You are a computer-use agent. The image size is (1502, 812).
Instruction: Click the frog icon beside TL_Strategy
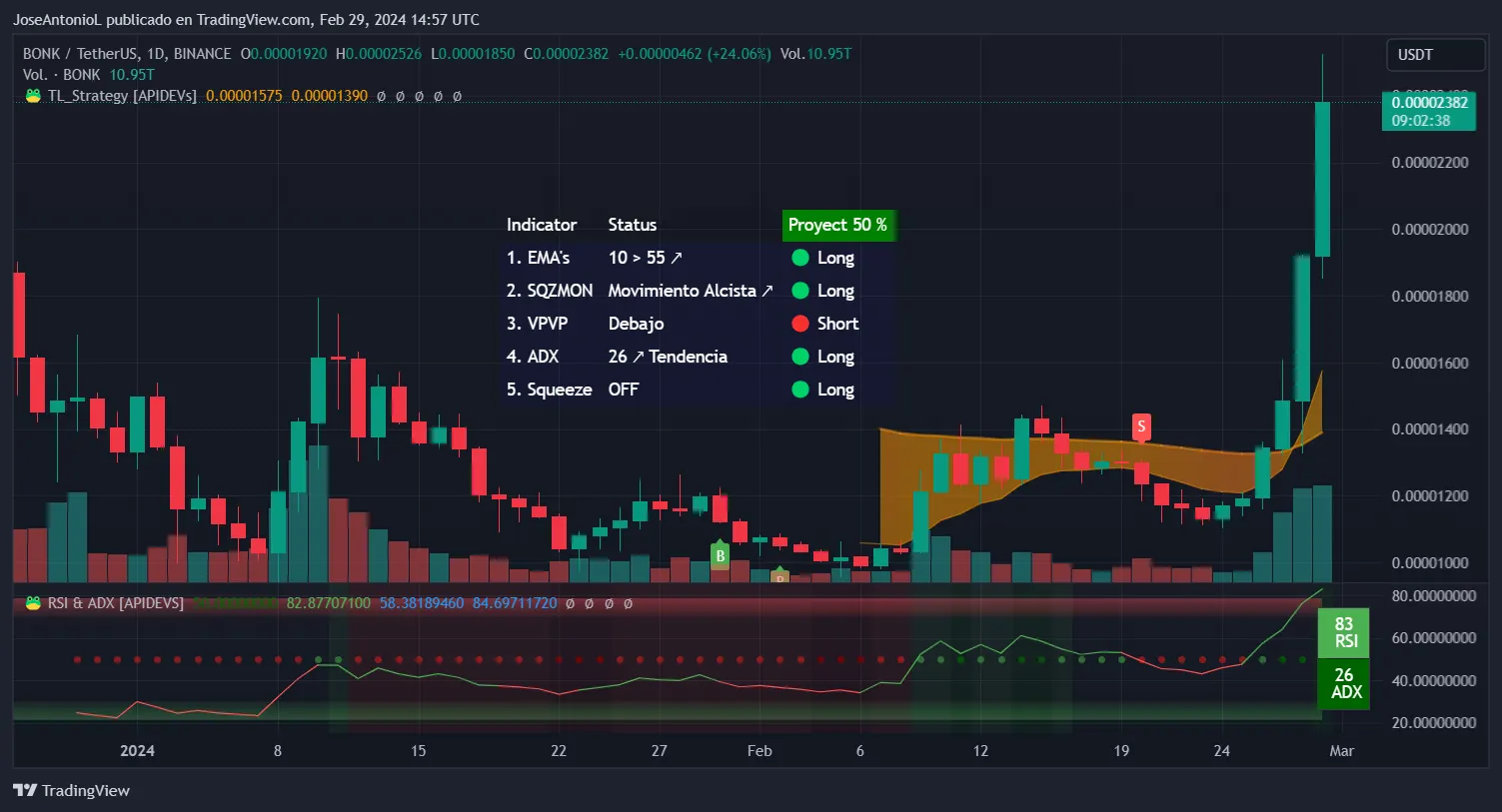click(33, 96)
